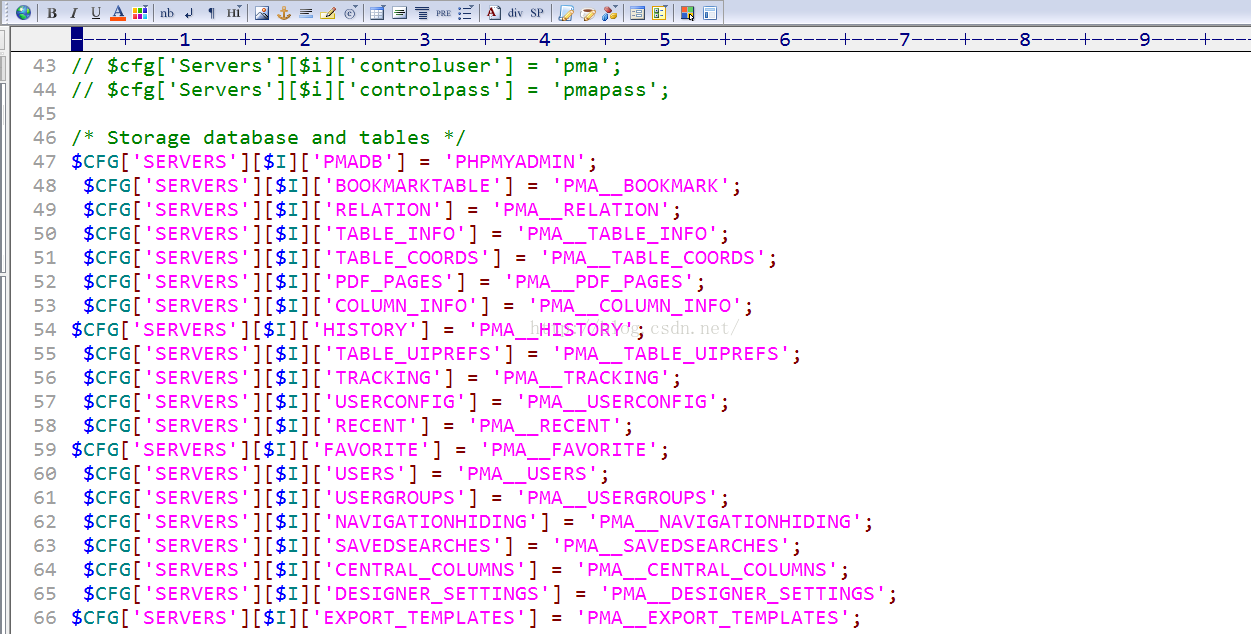
Task: Click 'RECENT' key on line 58
Action: [x=371, y=426]
